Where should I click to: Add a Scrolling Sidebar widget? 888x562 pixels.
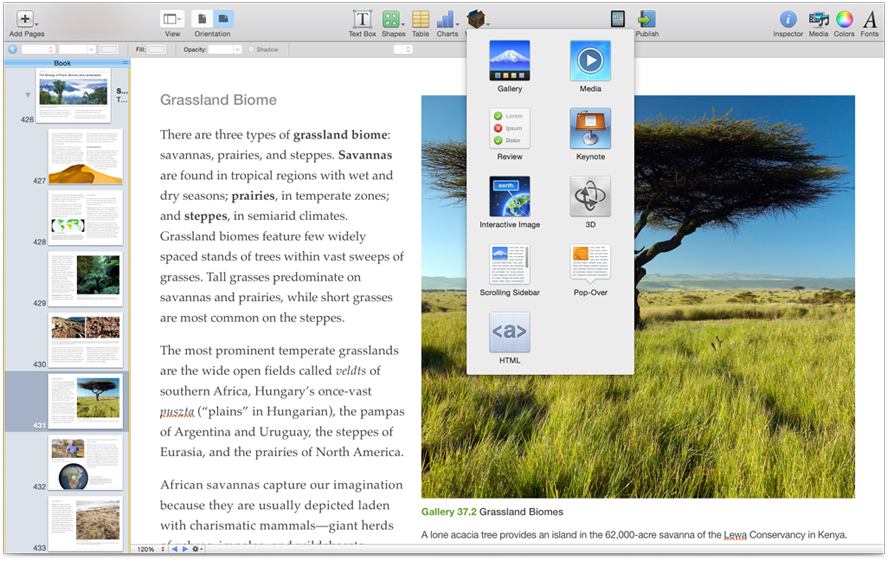click(x=510, y=265)
